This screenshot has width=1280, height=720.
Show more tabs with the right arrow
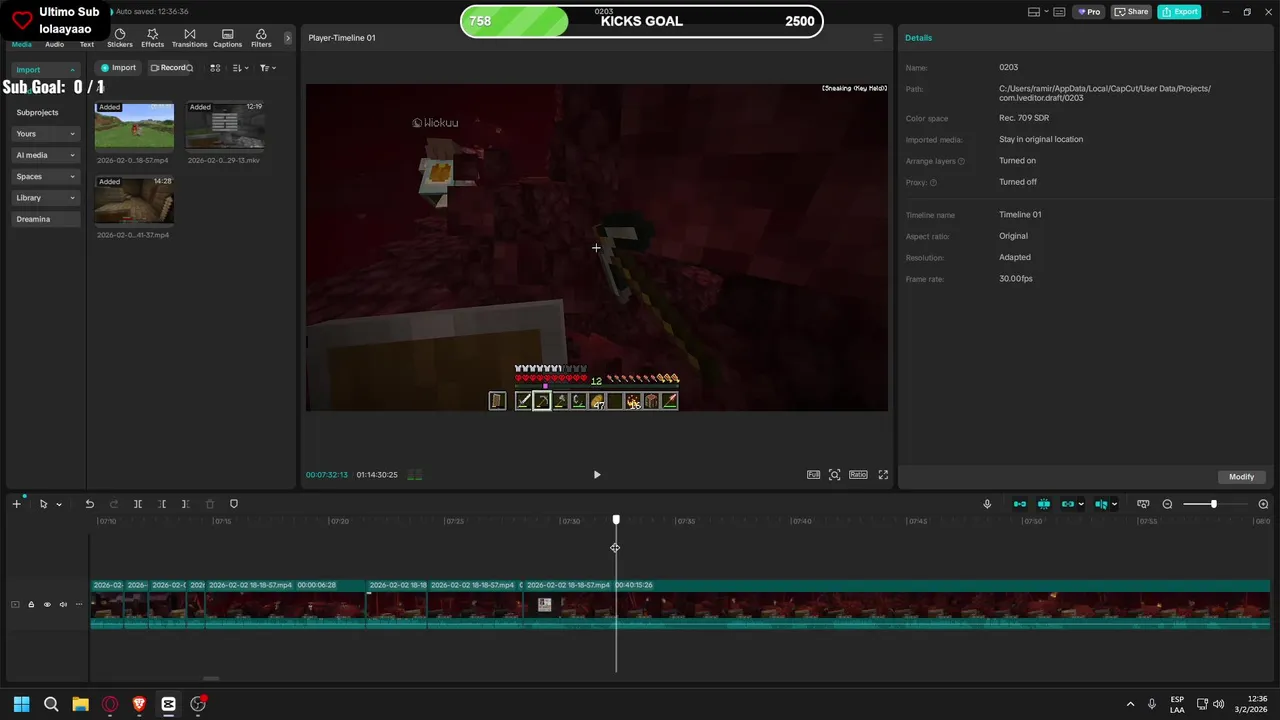click(x=288, y=38)
